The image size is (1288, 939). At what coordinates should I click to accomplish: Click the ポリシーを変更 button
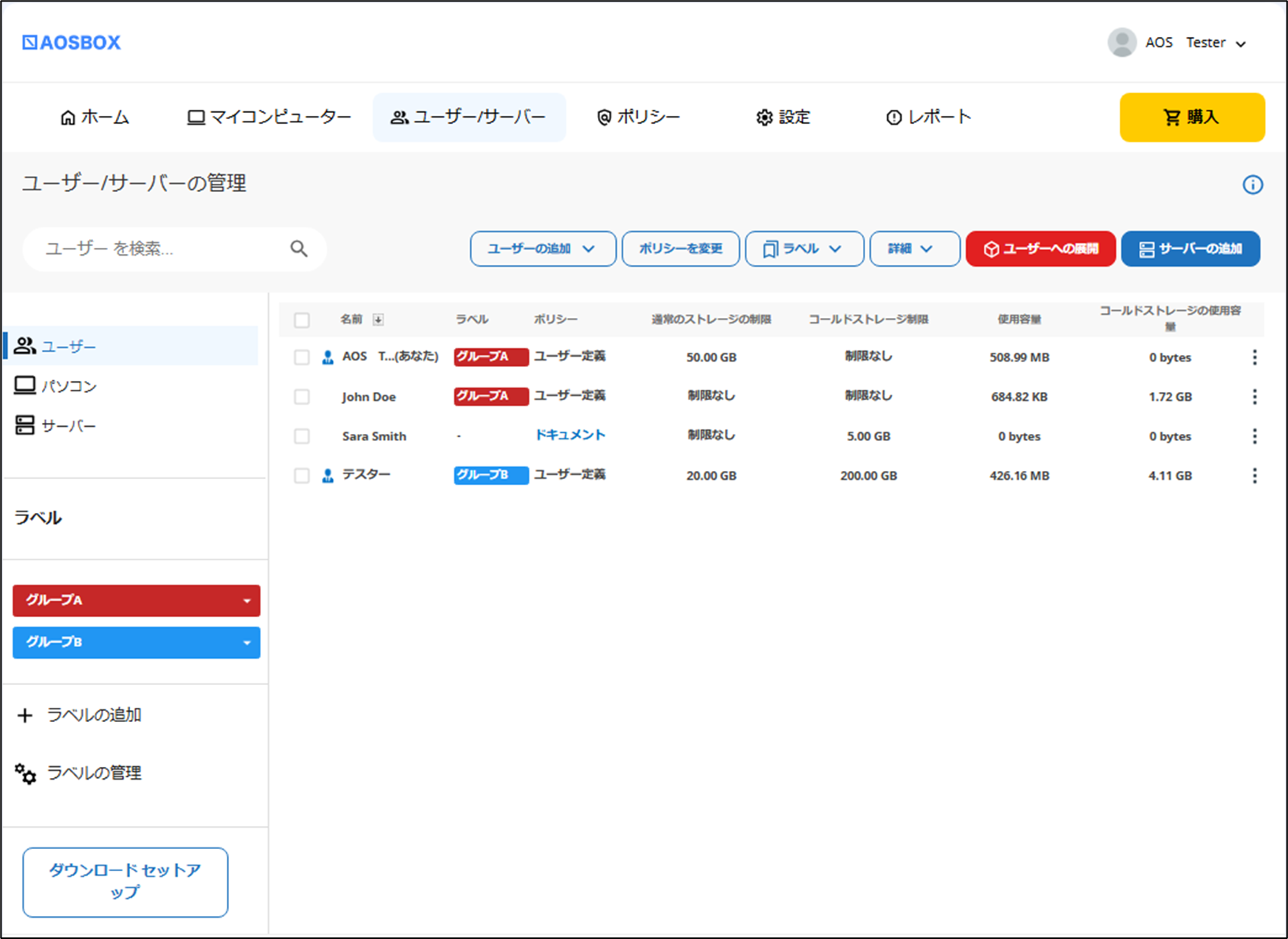click(681, 249)
